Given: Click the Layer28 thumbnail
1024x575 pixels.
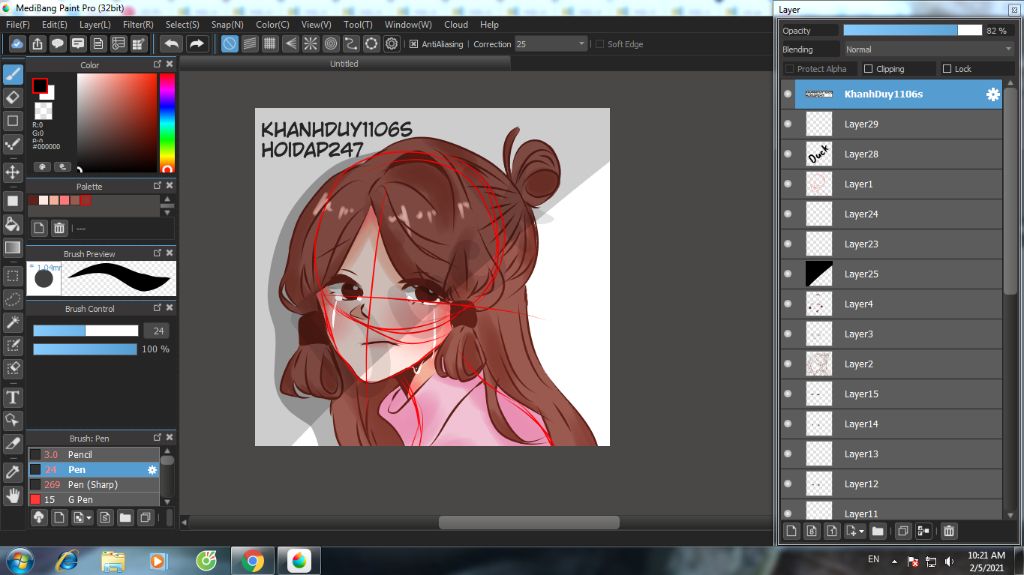Looking at the screenshot, I should (x=819, y=154).
